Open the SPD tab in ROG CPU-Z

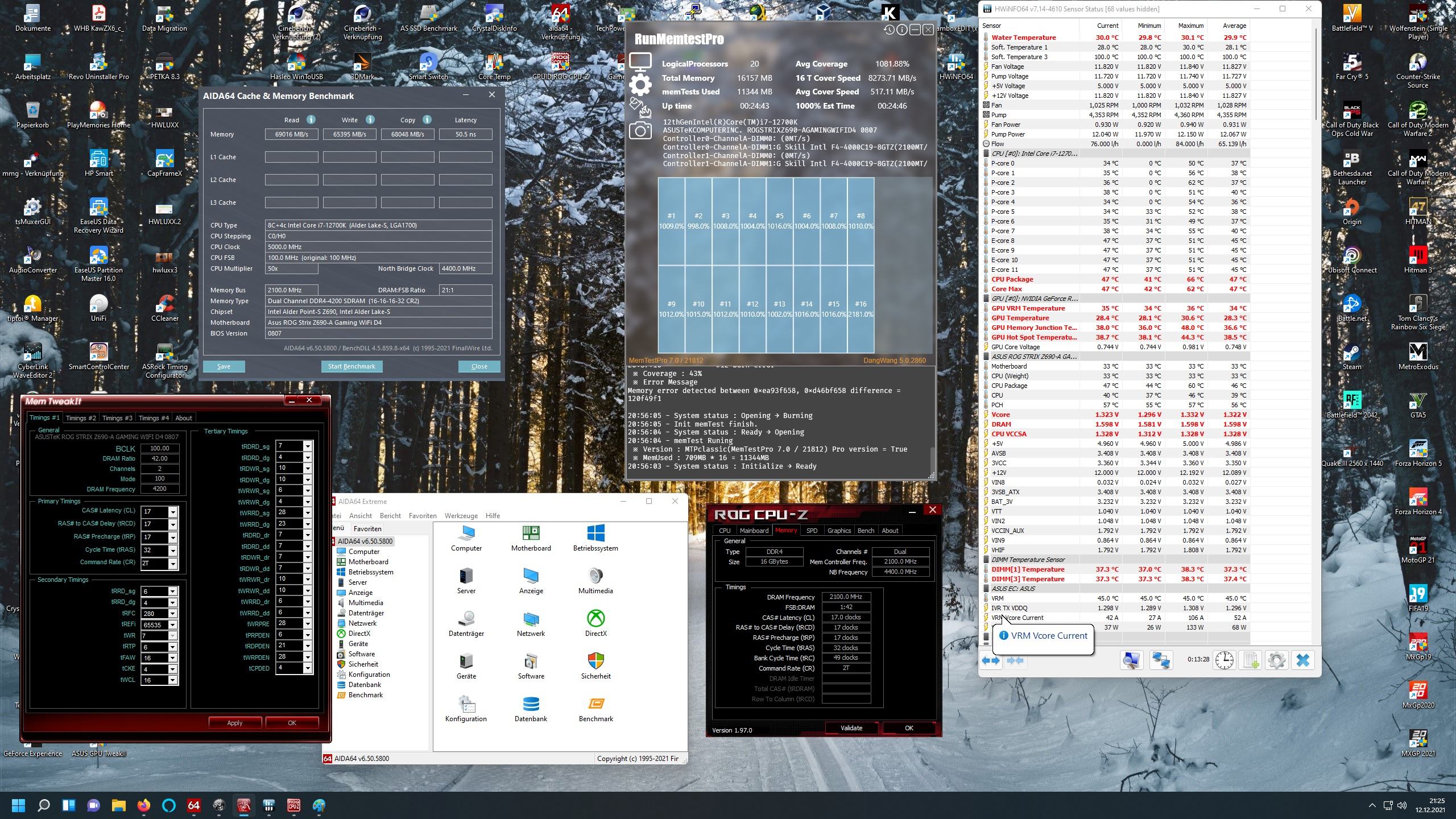click(812, 531)
